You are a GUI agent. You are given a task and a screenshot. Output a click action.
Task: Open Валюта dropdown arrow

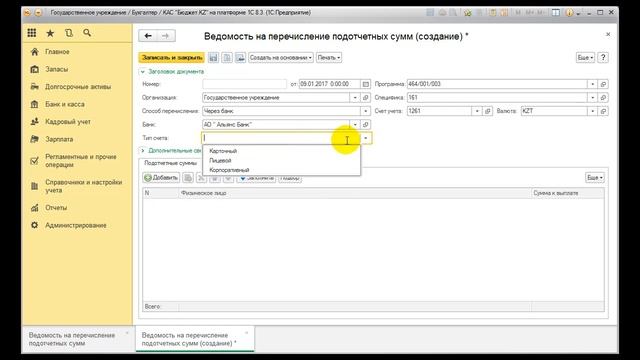pos(593,111)
